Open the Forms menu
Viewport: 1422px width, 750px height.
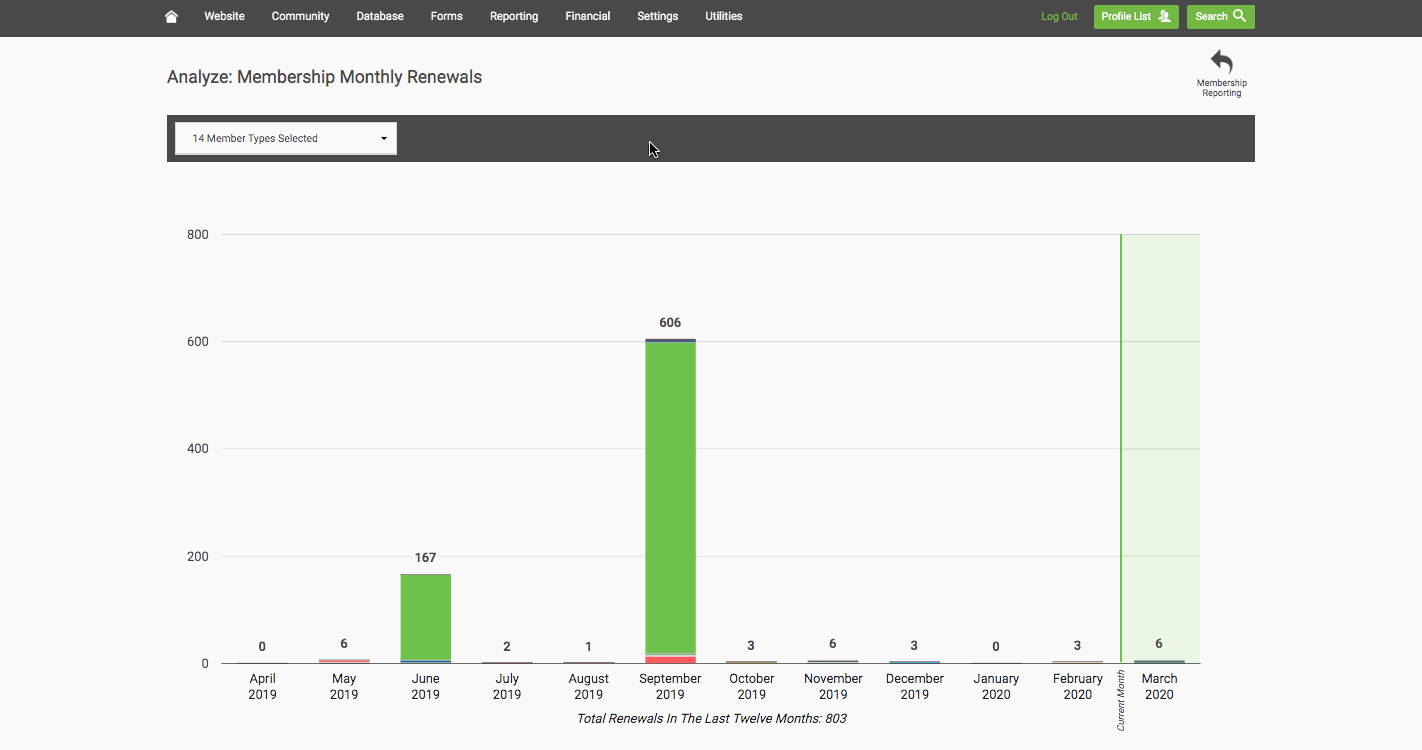tap(446, 17)
